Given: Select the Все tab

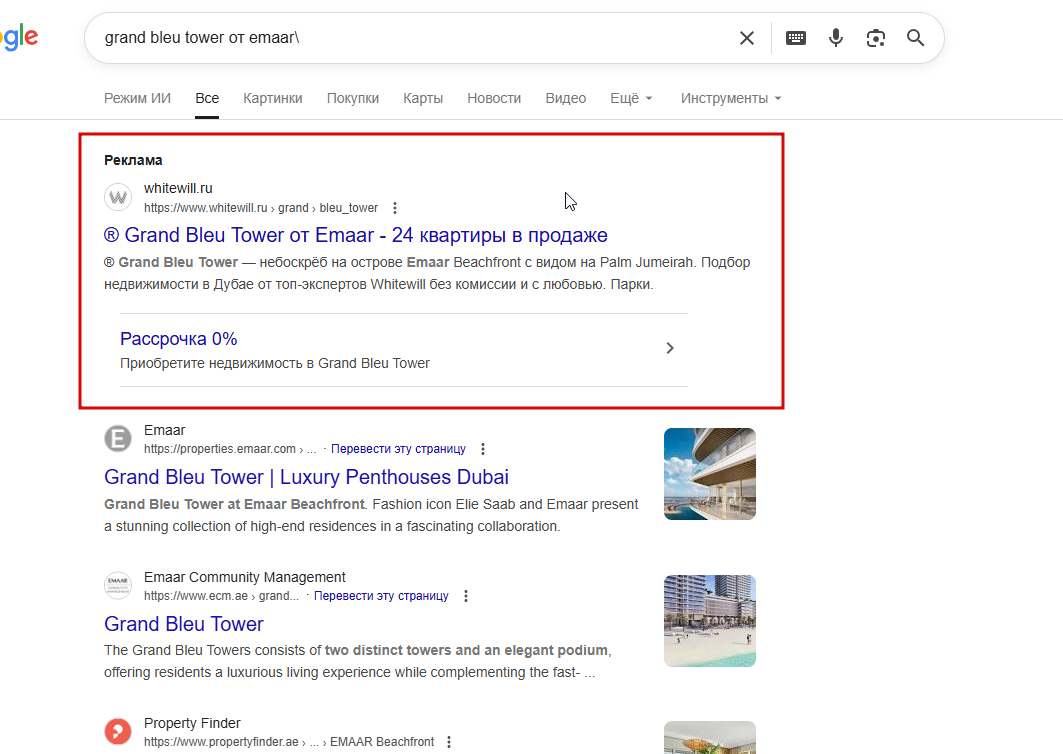Looking at the screenshot, I should tap(207, 98).
